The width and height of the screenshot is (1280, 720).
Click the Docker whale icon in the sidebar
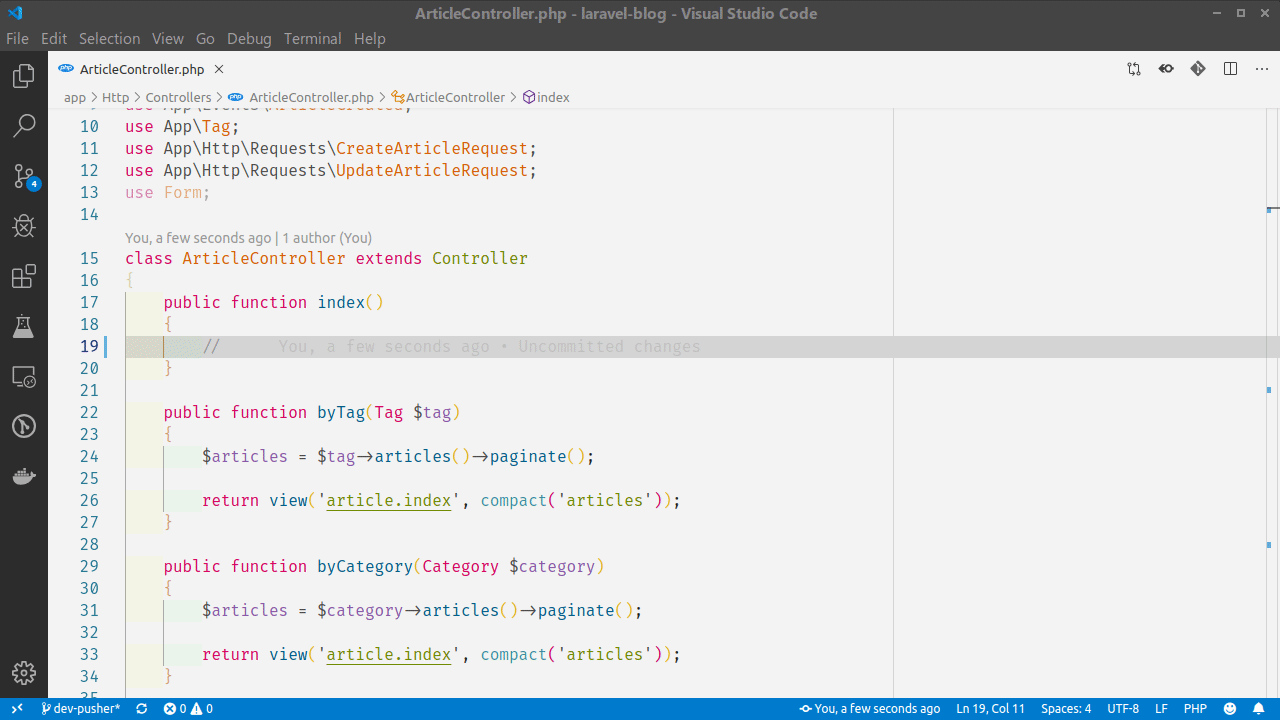pyautogui.click(x=23, y=476)
